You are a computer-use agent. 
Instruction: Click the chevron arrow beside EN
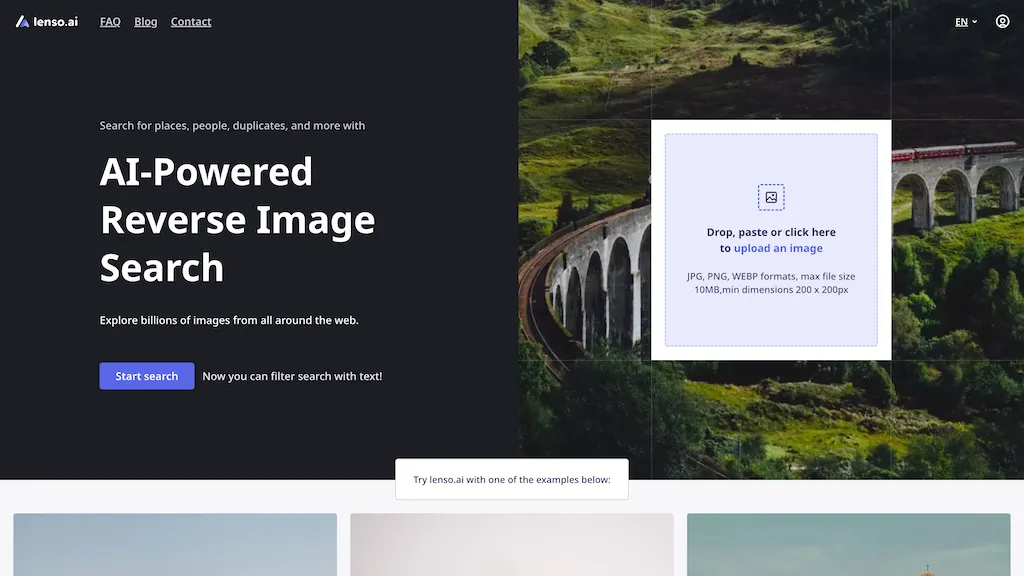[975, 22]
